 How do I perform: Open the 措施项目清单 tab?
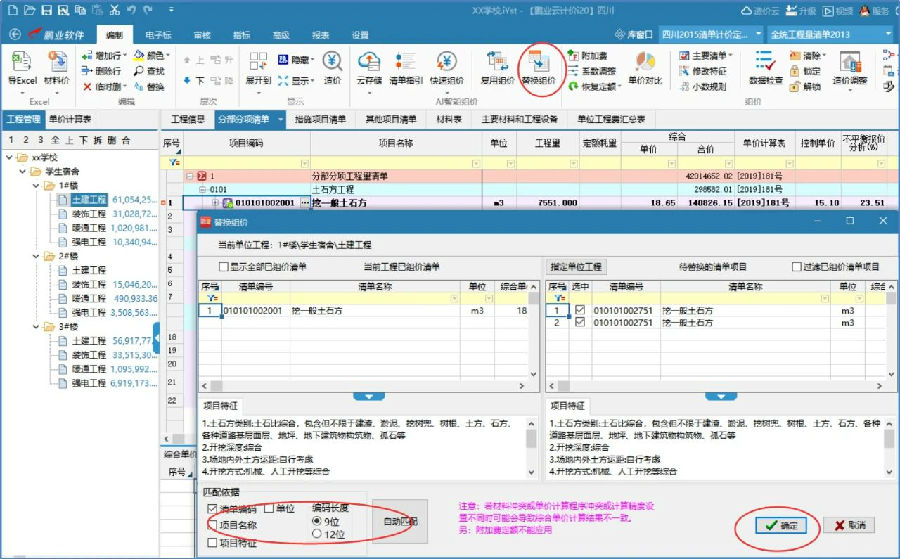click(320, 119)
